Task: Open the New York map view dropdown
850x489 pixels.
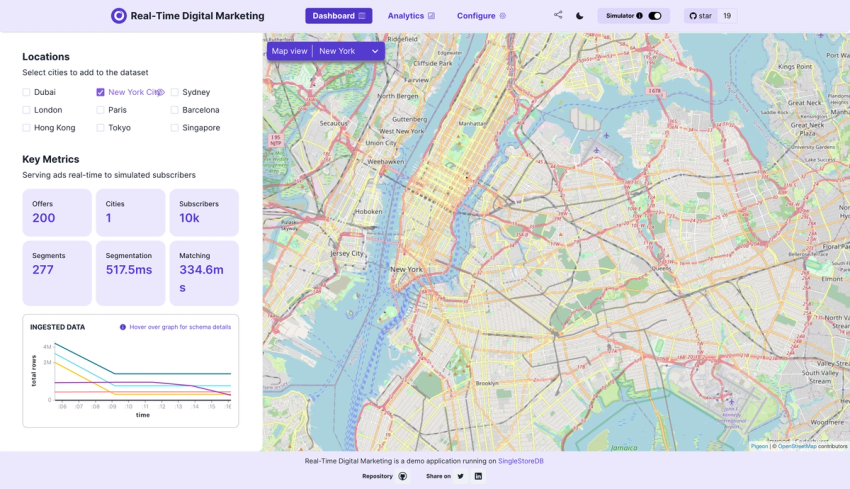Action: pos(349,51)
